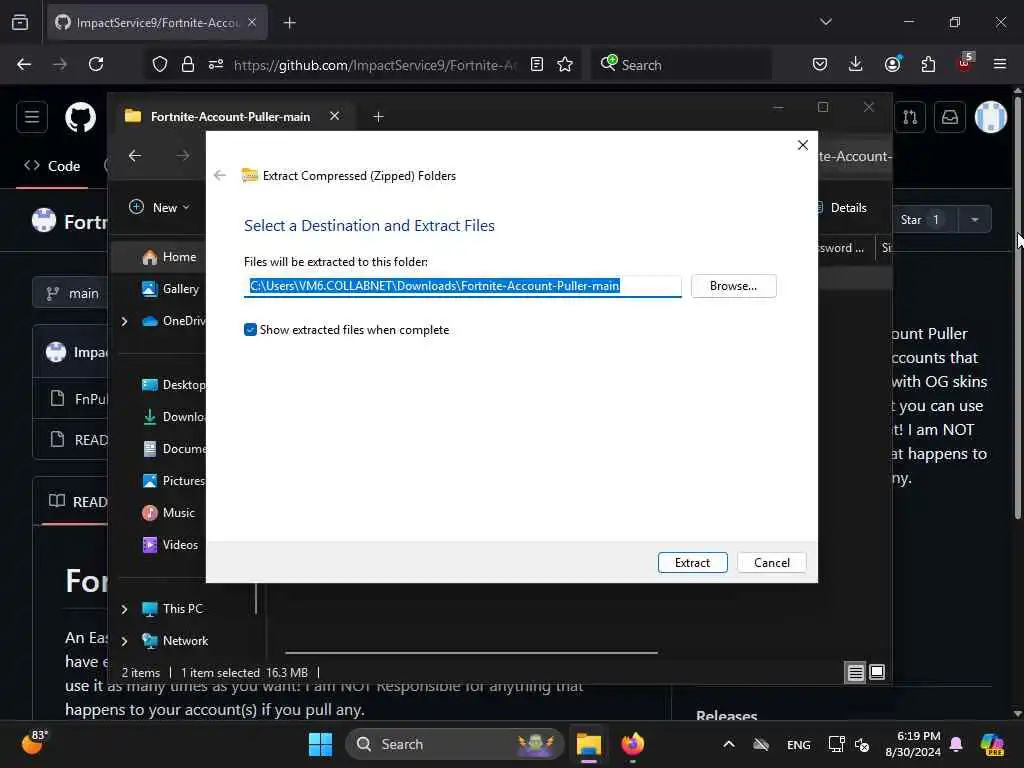The width and height of the screenshot is (1024, 768).
Task: Expand This PC in Explorer tree
Action: coord(124,609)
